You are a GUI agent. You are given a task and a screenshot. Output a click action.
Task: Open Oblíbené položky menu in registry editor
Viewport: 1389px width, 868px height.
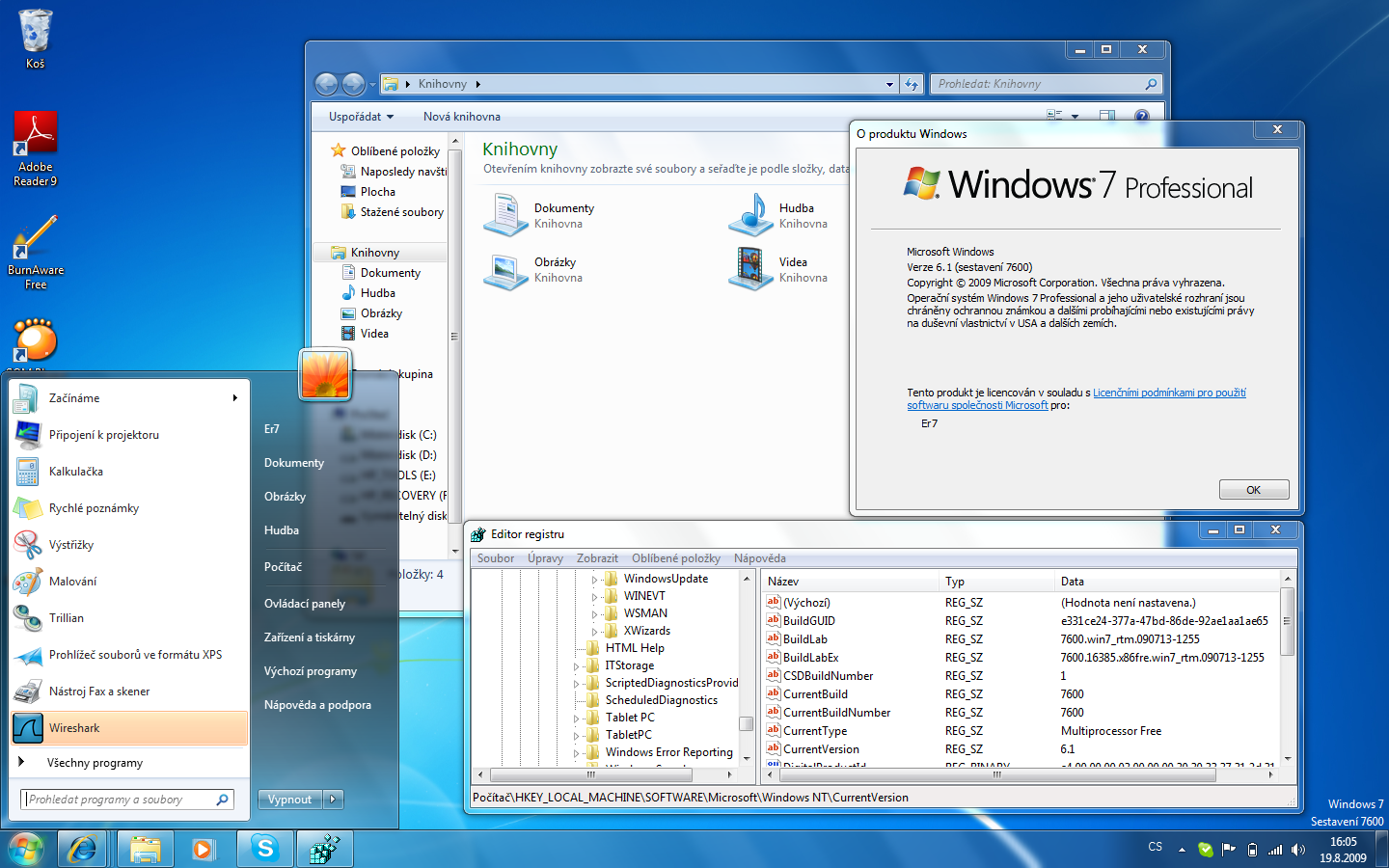676,558
